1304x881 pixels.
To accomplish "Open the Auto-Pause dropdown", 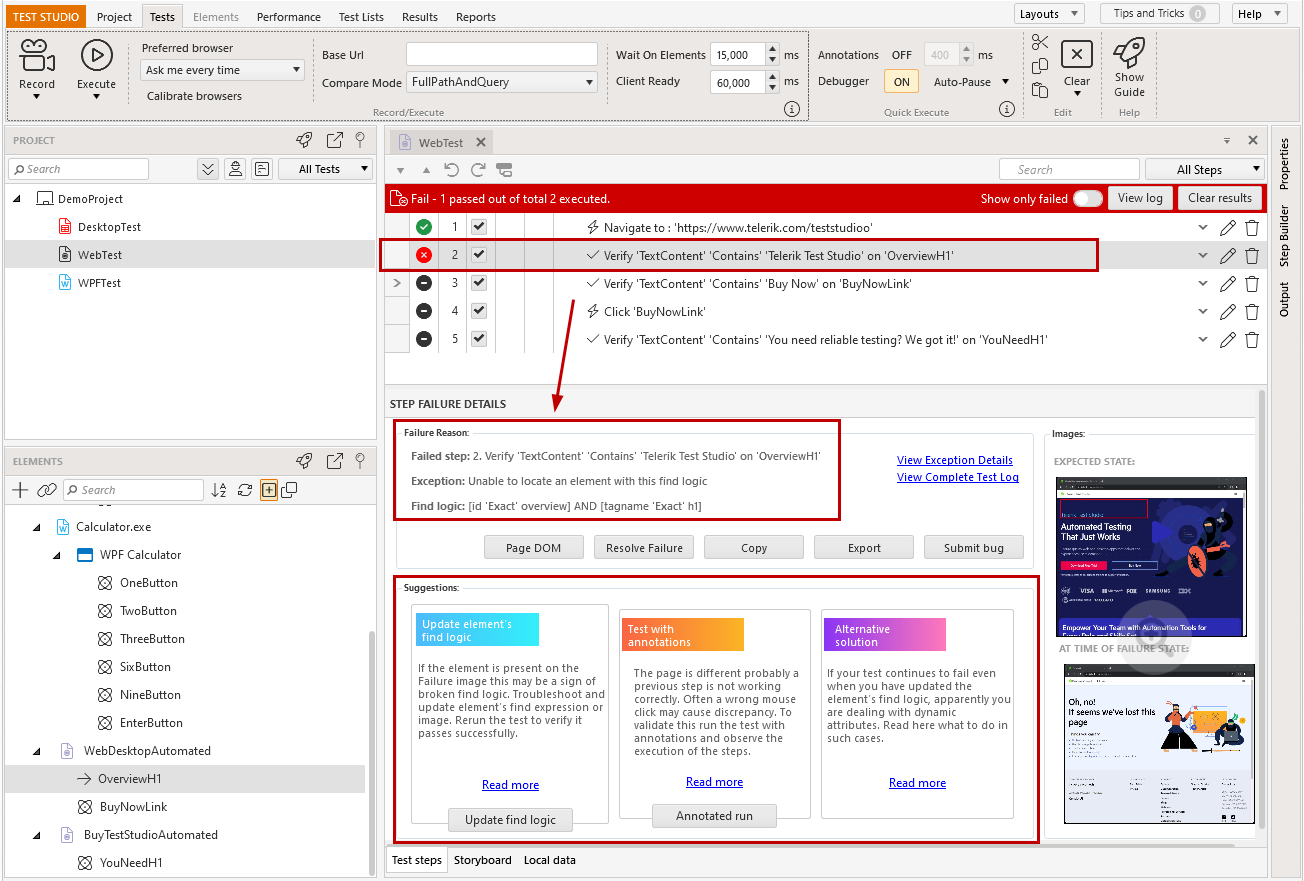I will tap(971, 82).
